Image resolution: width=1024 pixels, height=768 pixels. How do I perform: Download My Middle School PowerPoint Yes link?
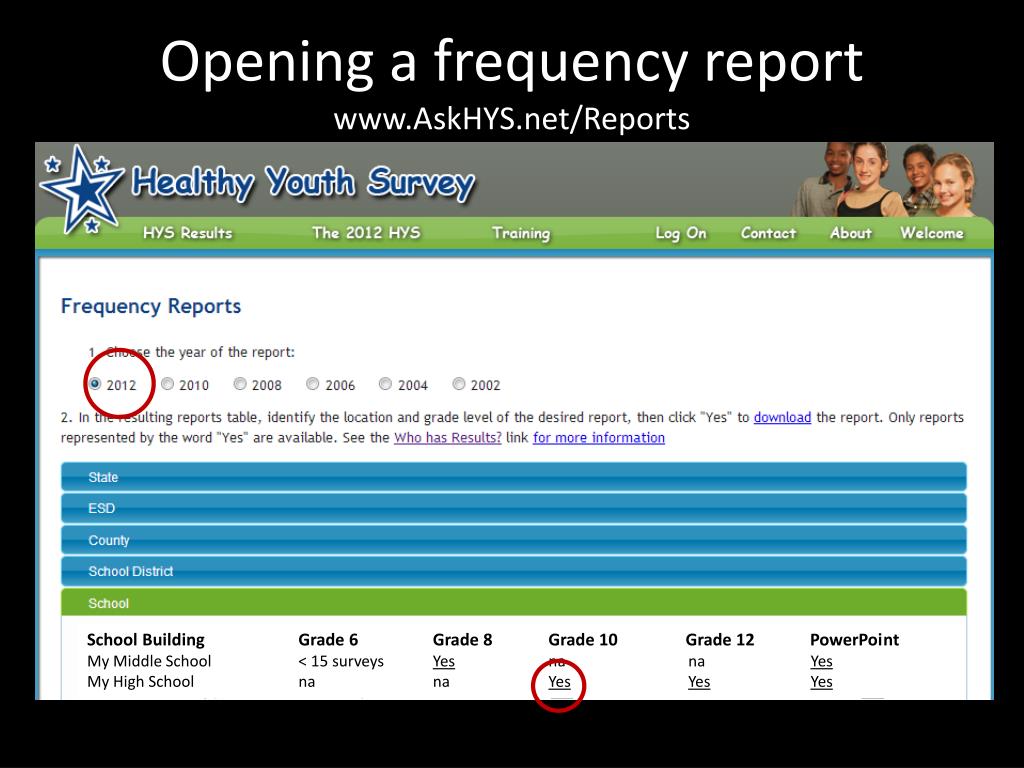click(x=822, y=662)
